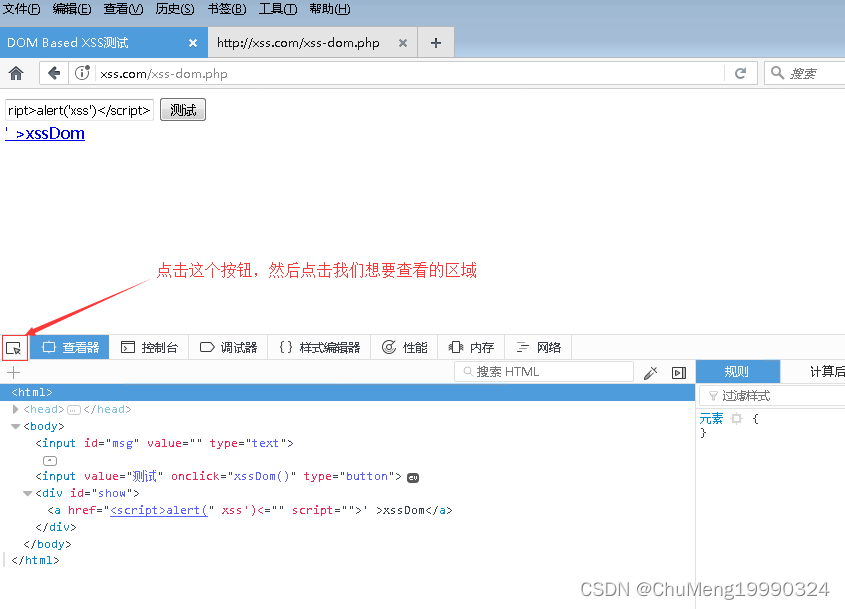Screen dimensions: 845x609
Task: Switch to the 调试器 debugger tab
Action: [228, 348]
